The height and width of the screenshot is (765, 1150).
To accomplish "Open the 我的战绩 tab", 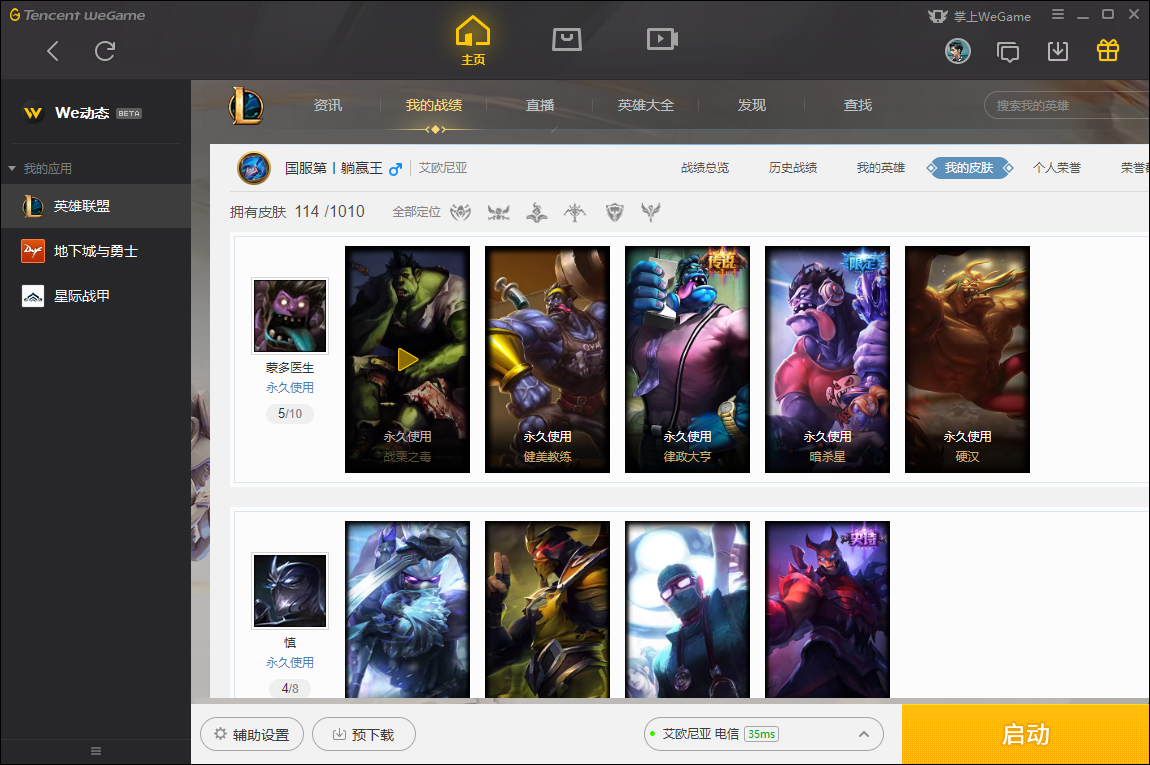I will [434, 106].
